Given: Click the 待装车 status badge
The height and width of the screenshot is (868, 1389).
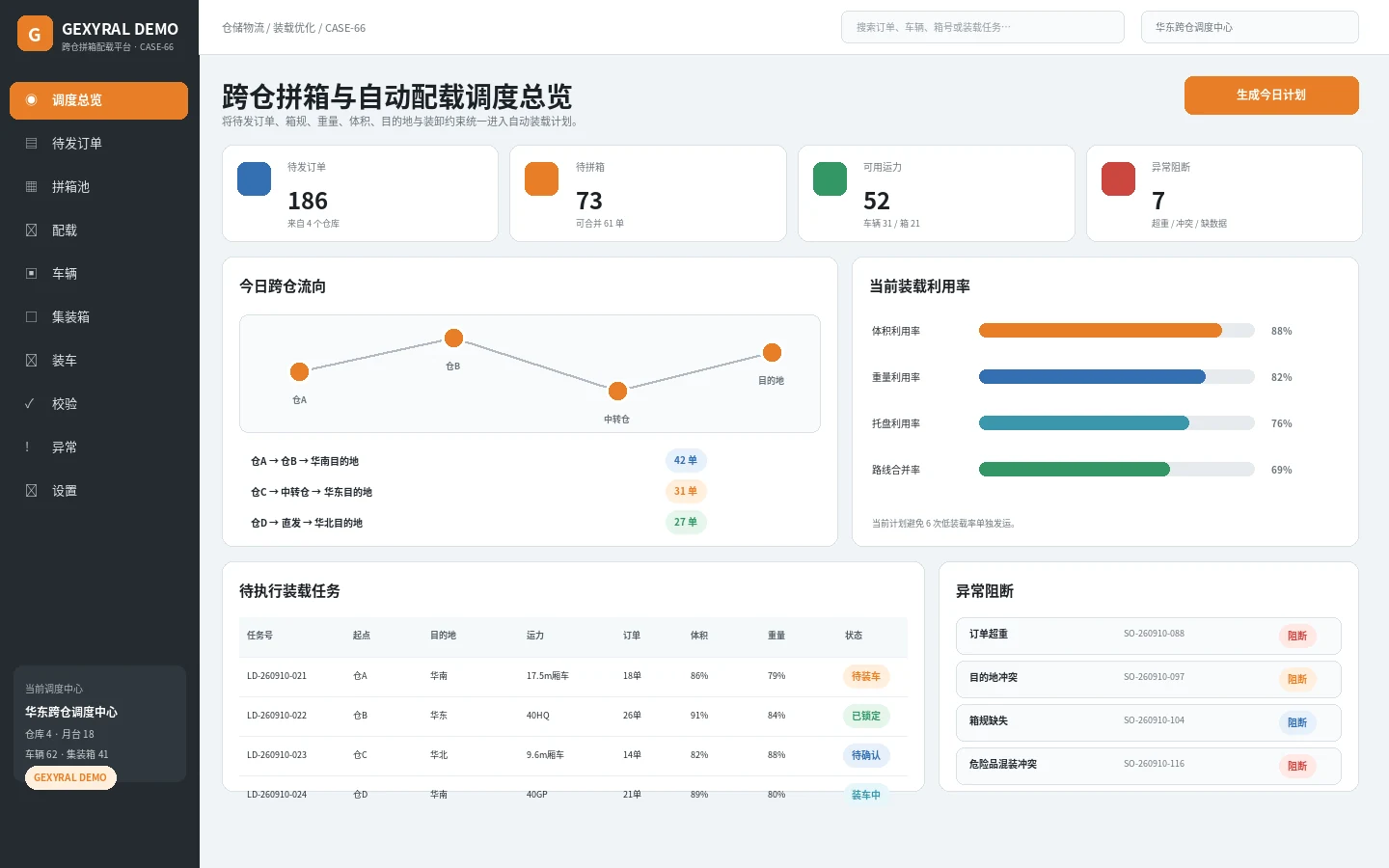Looking at the screenshot, I should (866, 677).
